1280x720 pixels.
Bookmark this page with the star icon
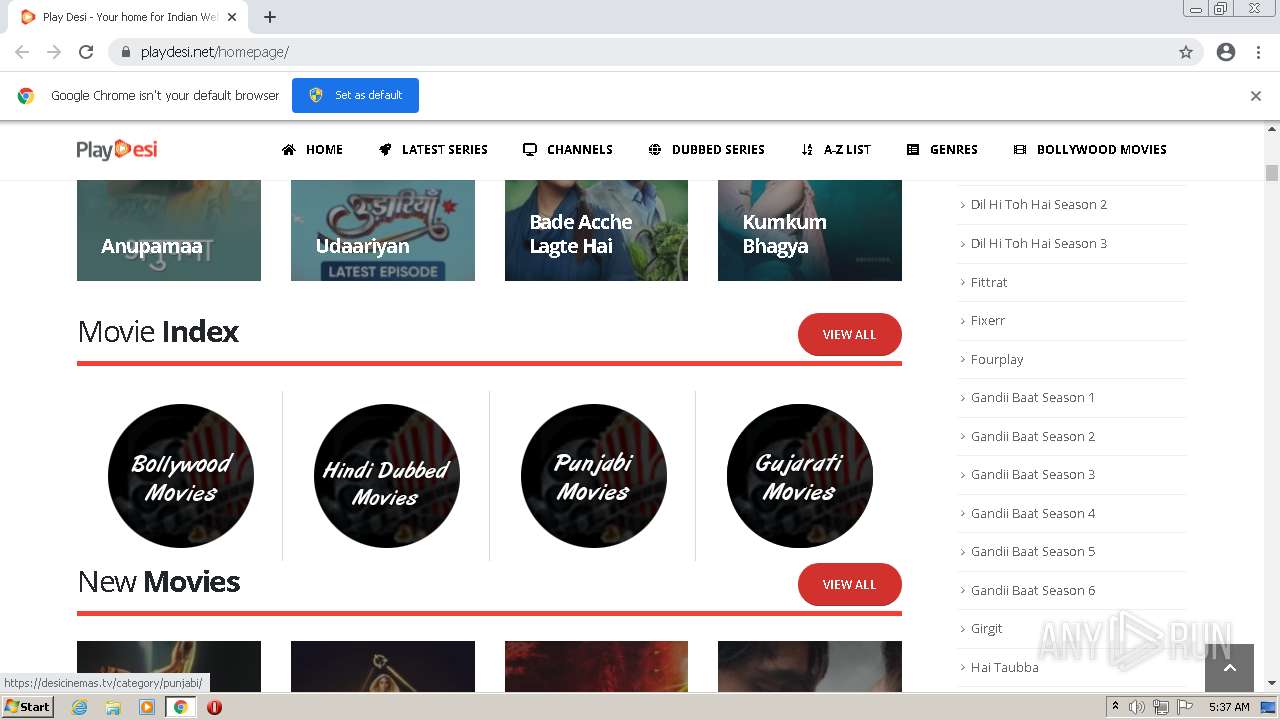point(1186,52)
